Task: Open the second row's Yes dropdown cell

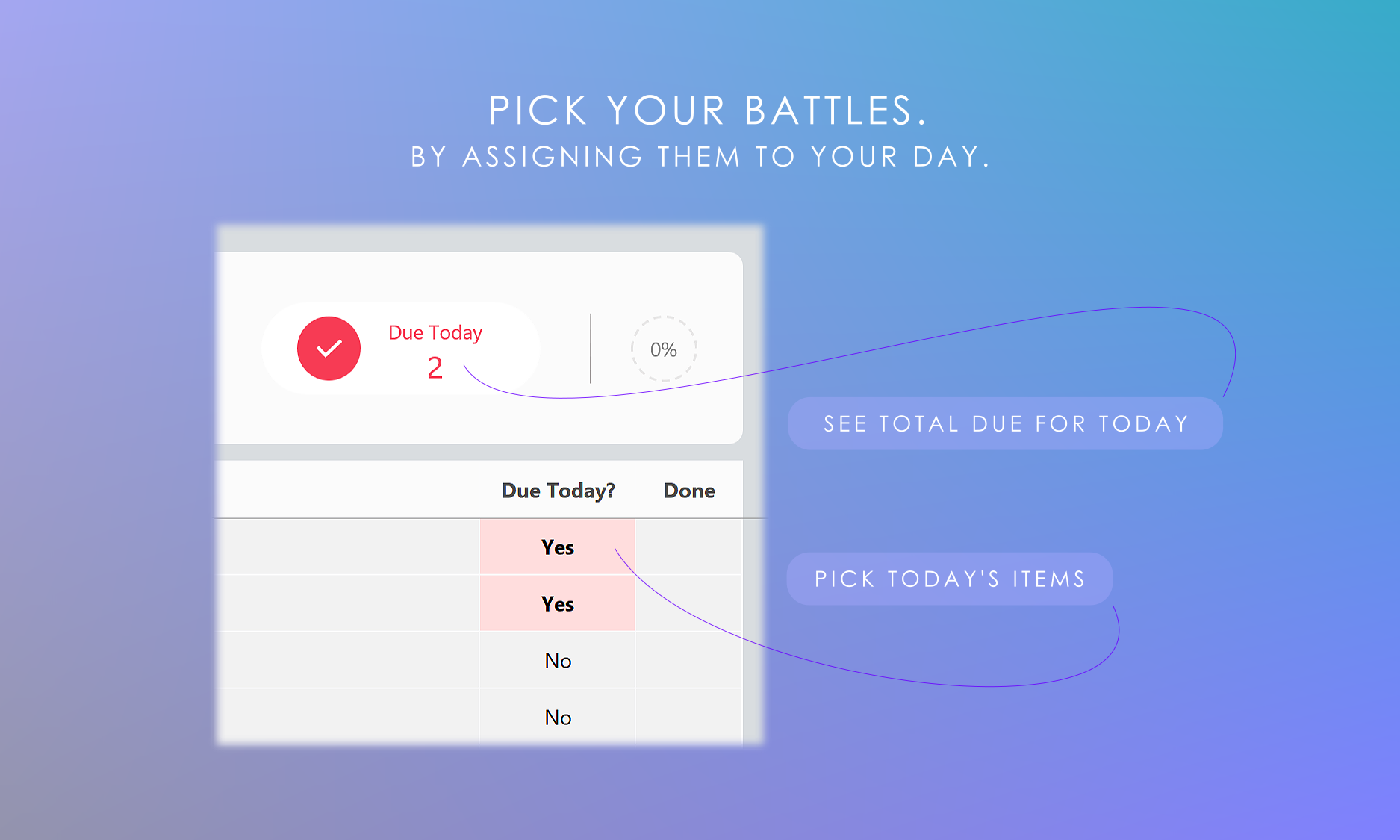Action: (557, 604)
